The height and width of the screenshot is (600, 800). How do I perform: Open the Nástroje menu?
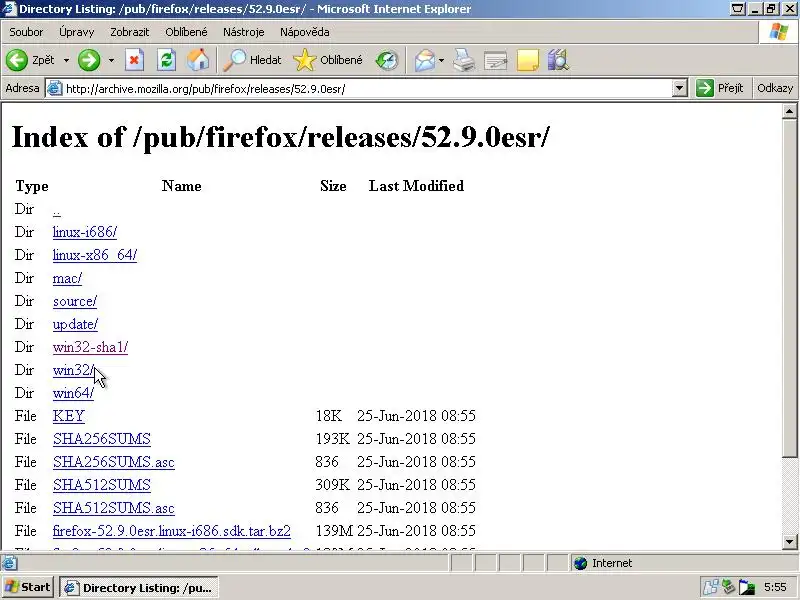click(243, 32)
